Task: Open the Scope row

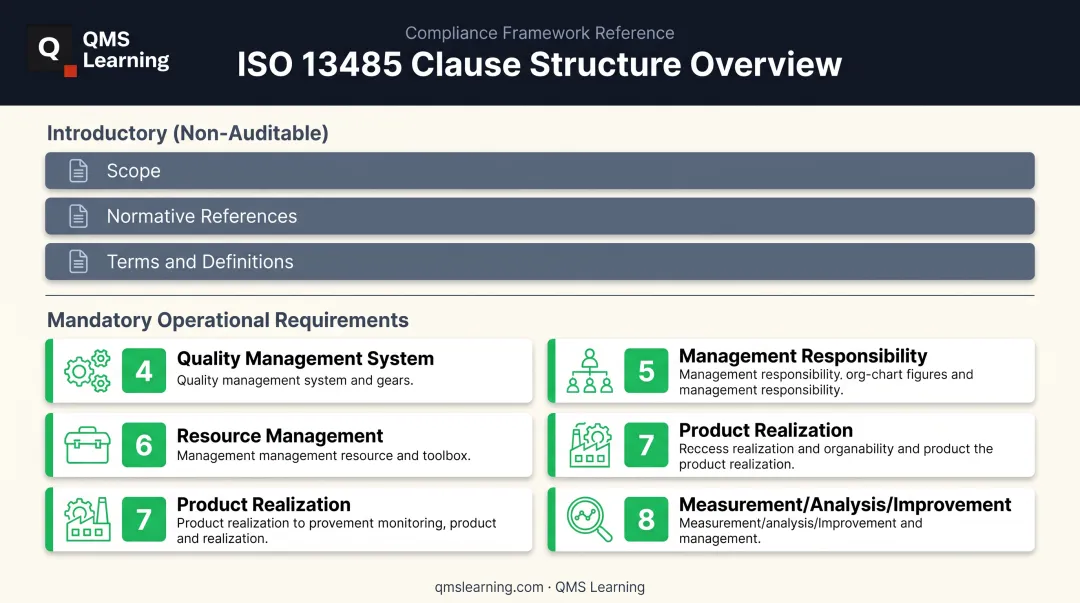Action: (x=540, y=171)
